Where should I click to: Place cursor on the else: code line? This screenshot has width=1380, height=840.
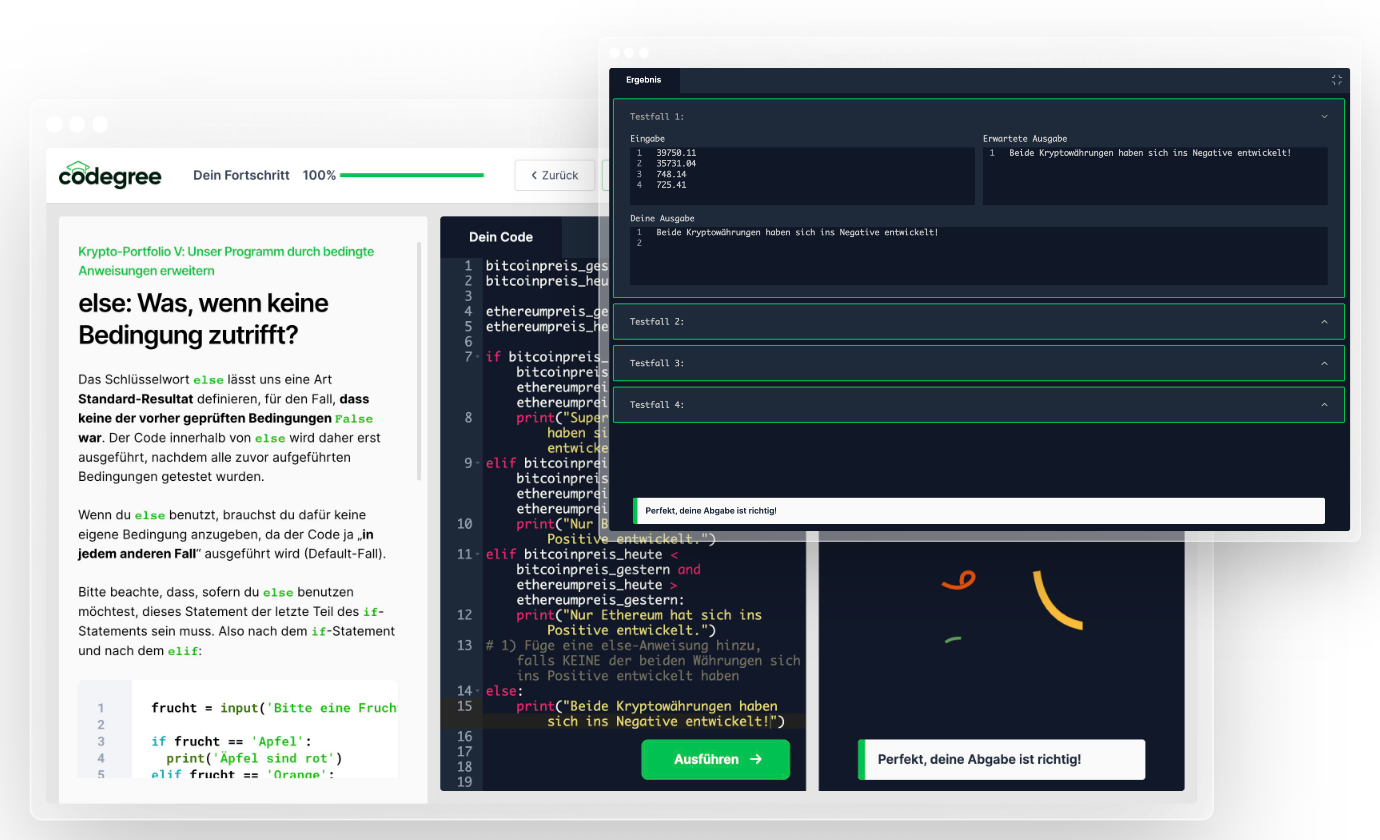coord(504,691)
